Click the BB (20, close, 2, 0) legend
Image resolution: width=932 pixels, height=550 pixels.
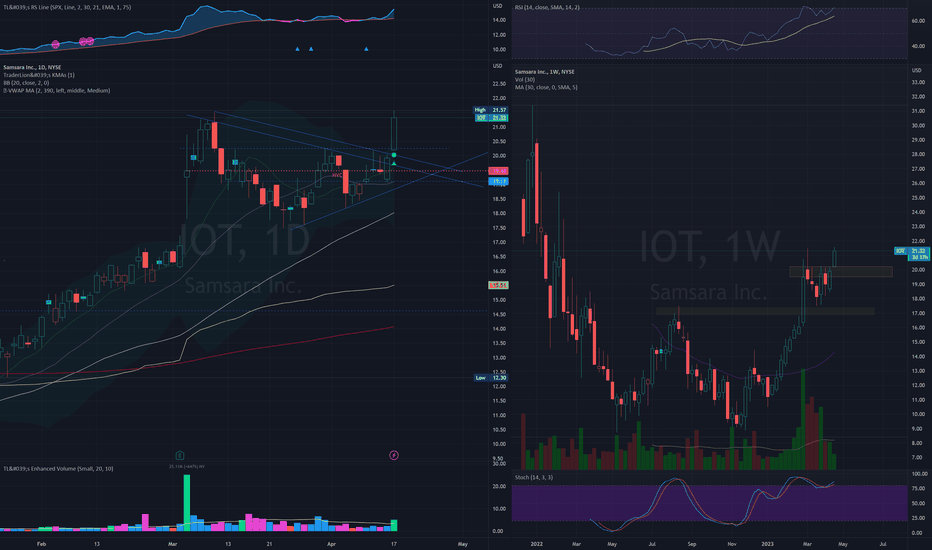point(26,83)
